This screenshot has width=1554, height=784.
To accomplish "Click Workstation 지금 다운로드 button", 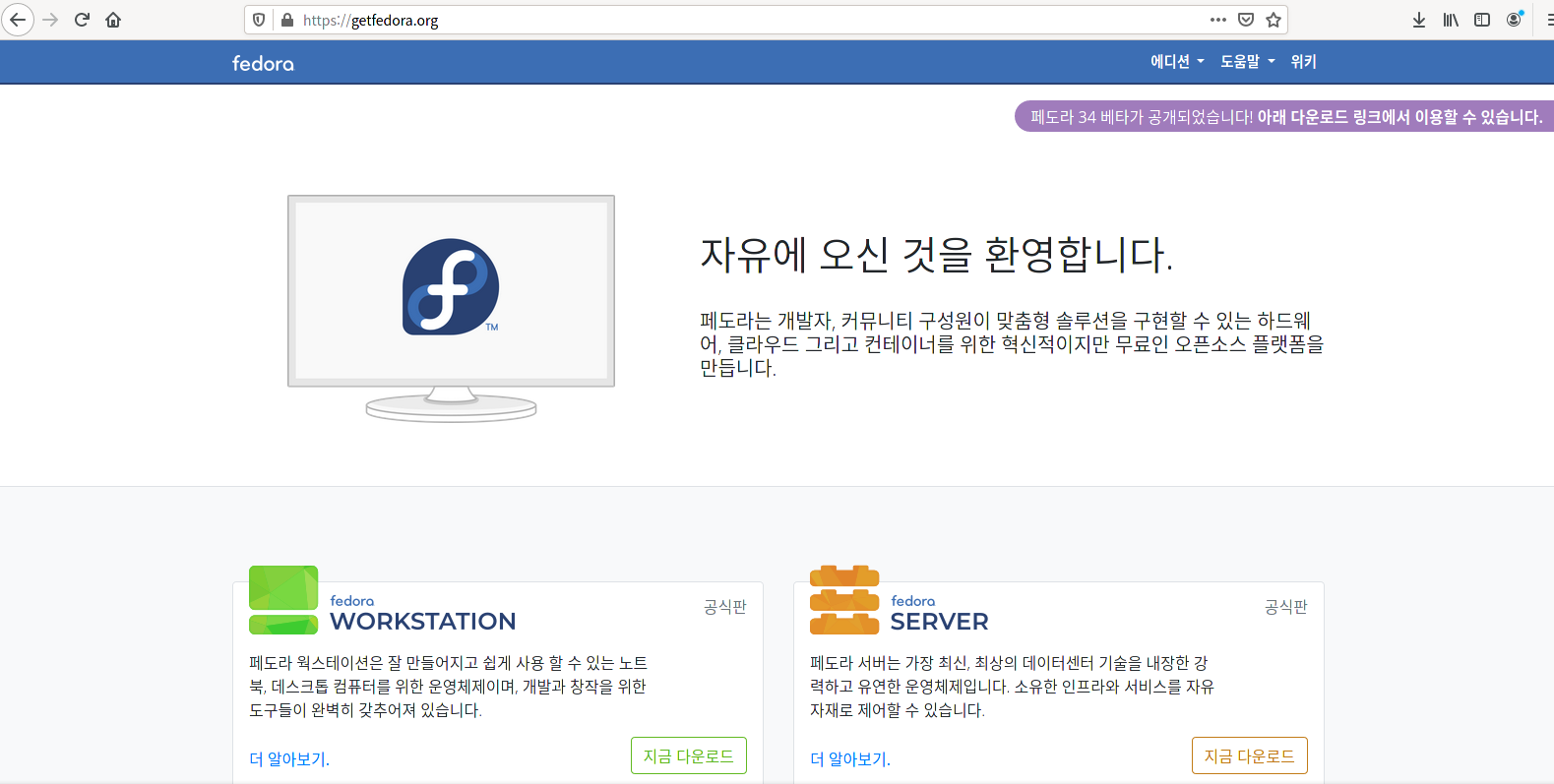I will pos(689,755).
